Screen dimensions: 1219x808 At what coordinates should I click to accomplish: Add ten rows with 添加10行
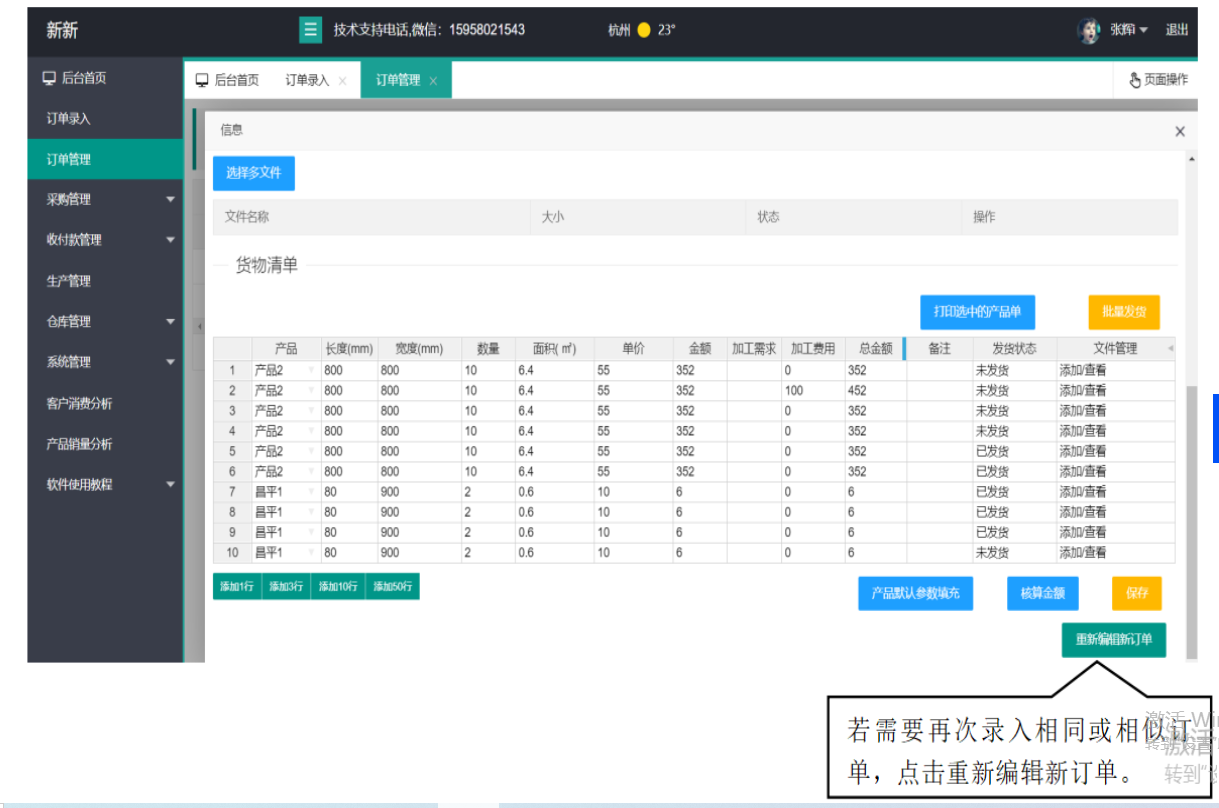click(x=338, y=587)
